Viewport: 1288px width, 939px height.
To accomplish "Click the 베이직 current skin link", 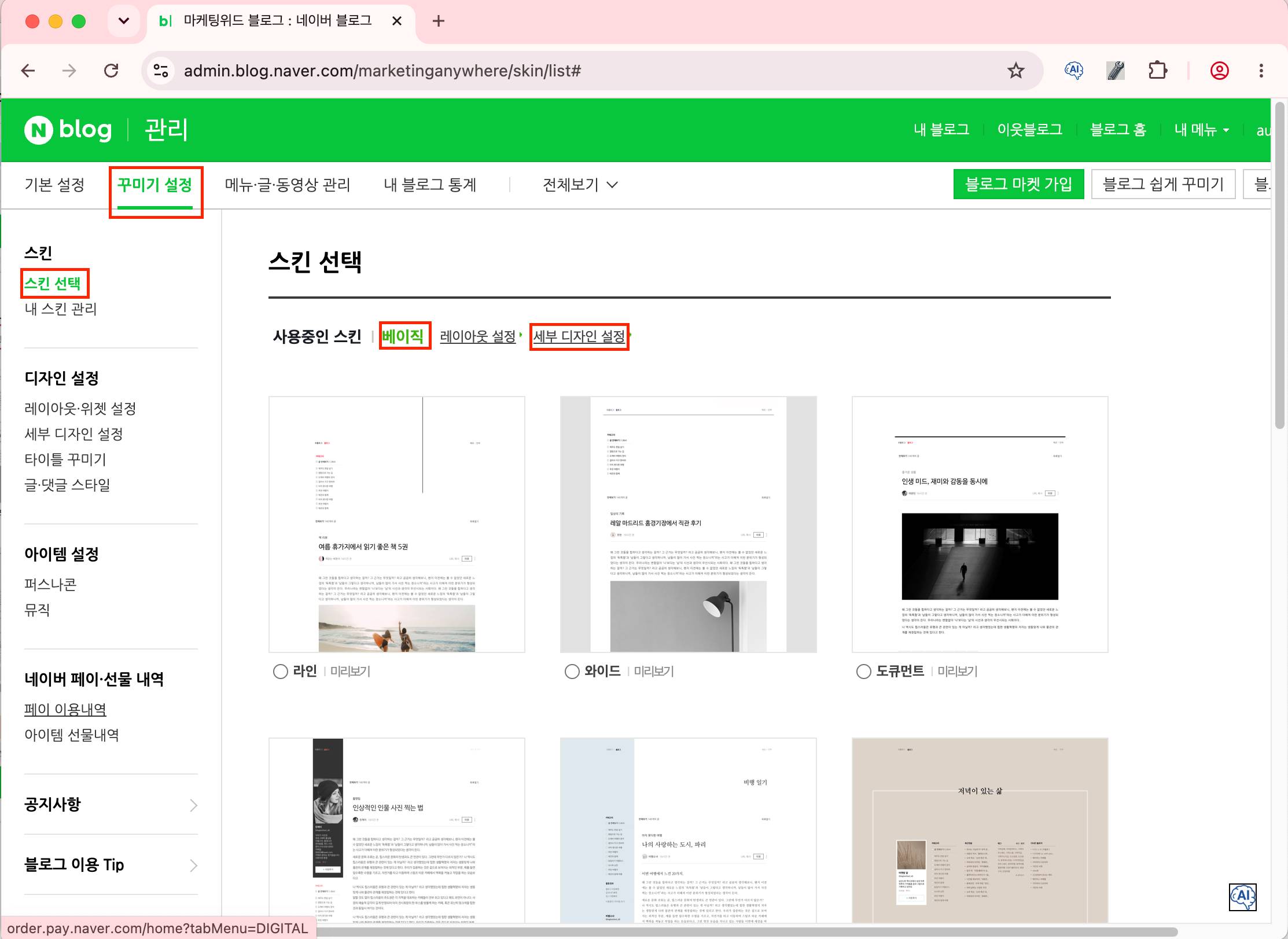I will pos(403,336).
